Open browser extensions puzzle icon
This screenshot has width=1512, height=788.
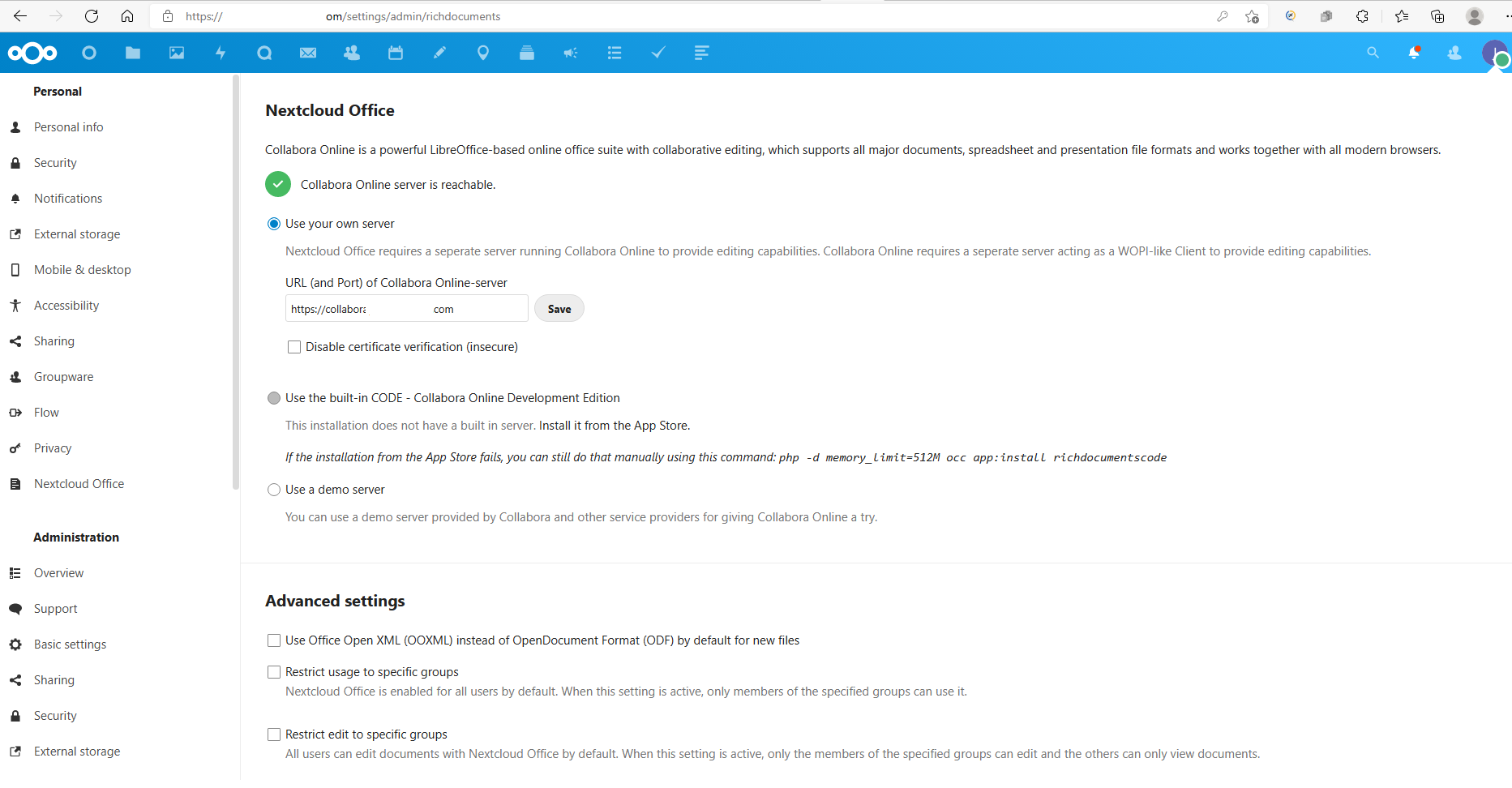point(1362,16)
